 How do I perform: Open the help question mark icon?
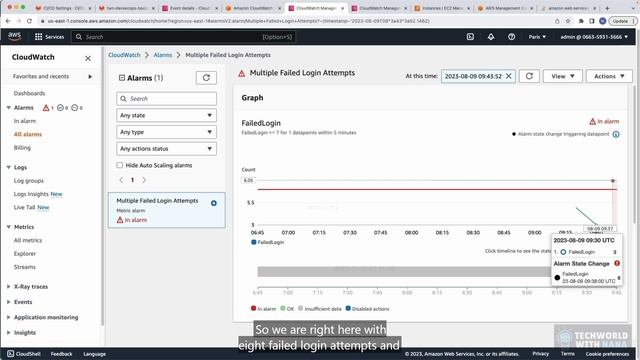click(x=511, y=37)
